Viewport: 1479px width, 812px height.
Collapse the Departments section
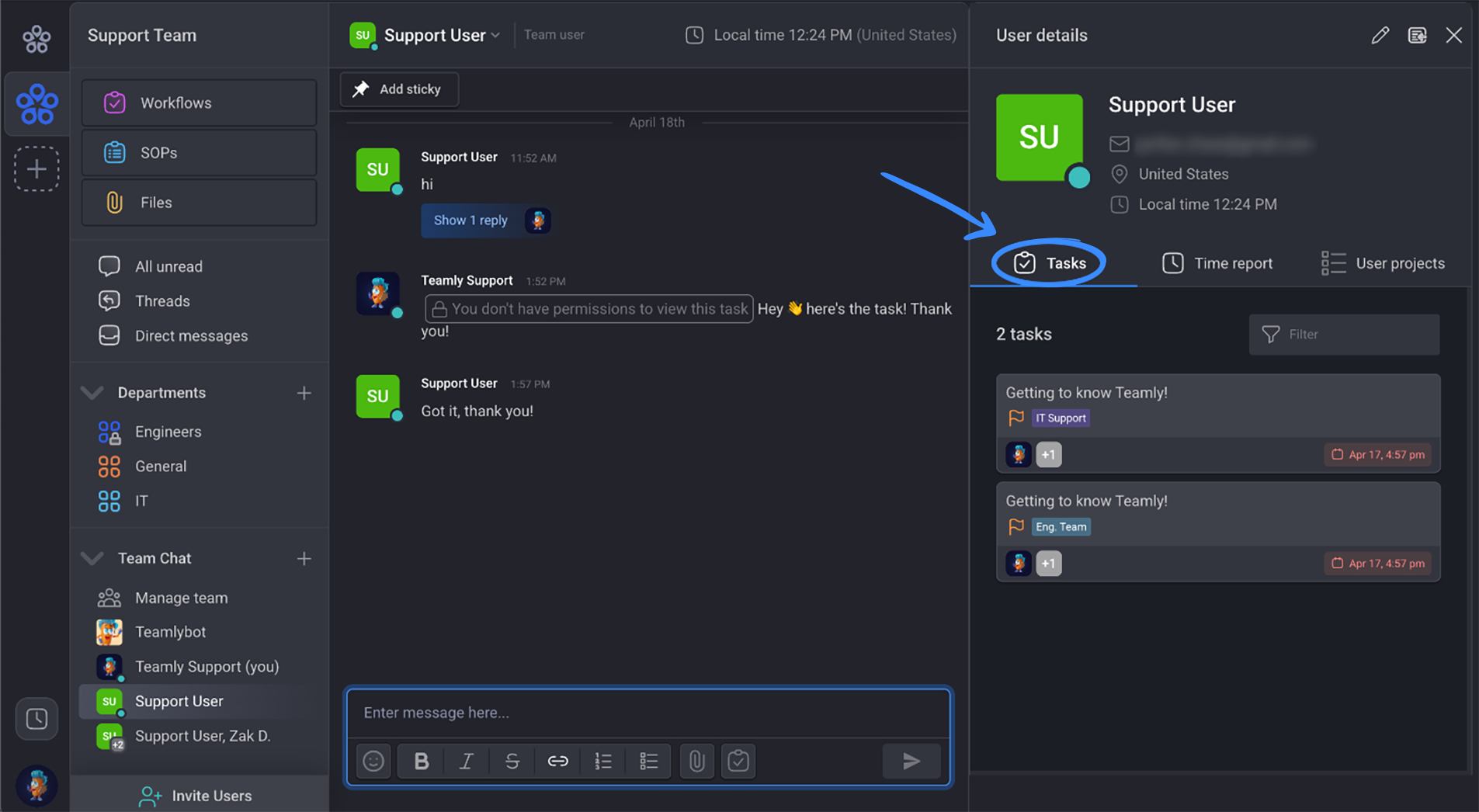click(92, 393)
